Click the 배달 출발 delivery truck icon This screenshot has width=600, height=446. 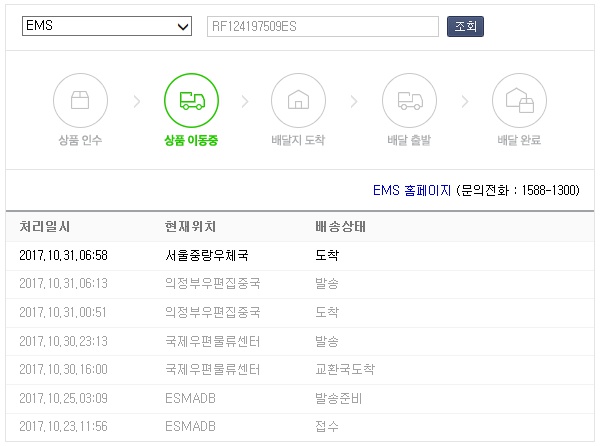409,100
